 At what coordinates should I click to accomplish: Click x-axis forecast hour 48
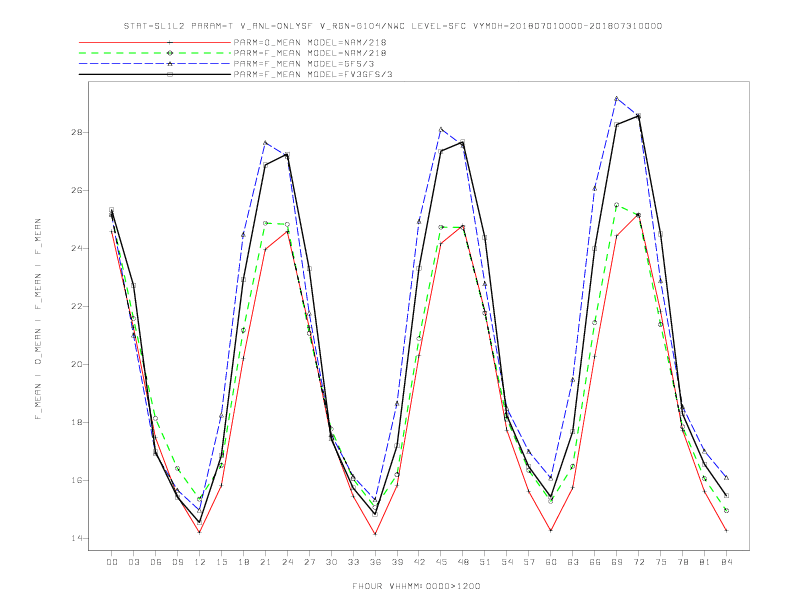[x=463, y=562]
